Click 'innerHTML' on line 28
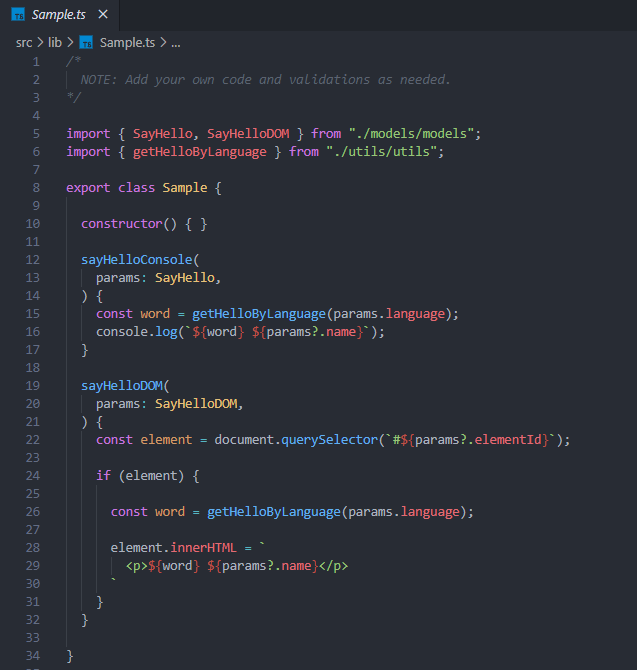 [x=203, y=548]
